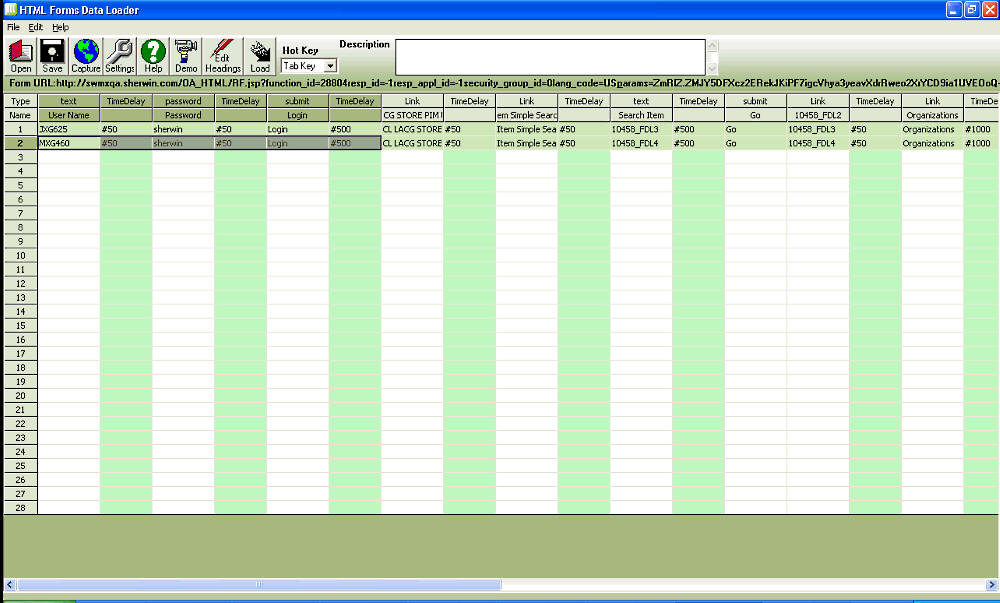
Task: Click the 'IXG625' cell in row 1
Action: click(69, 129)
